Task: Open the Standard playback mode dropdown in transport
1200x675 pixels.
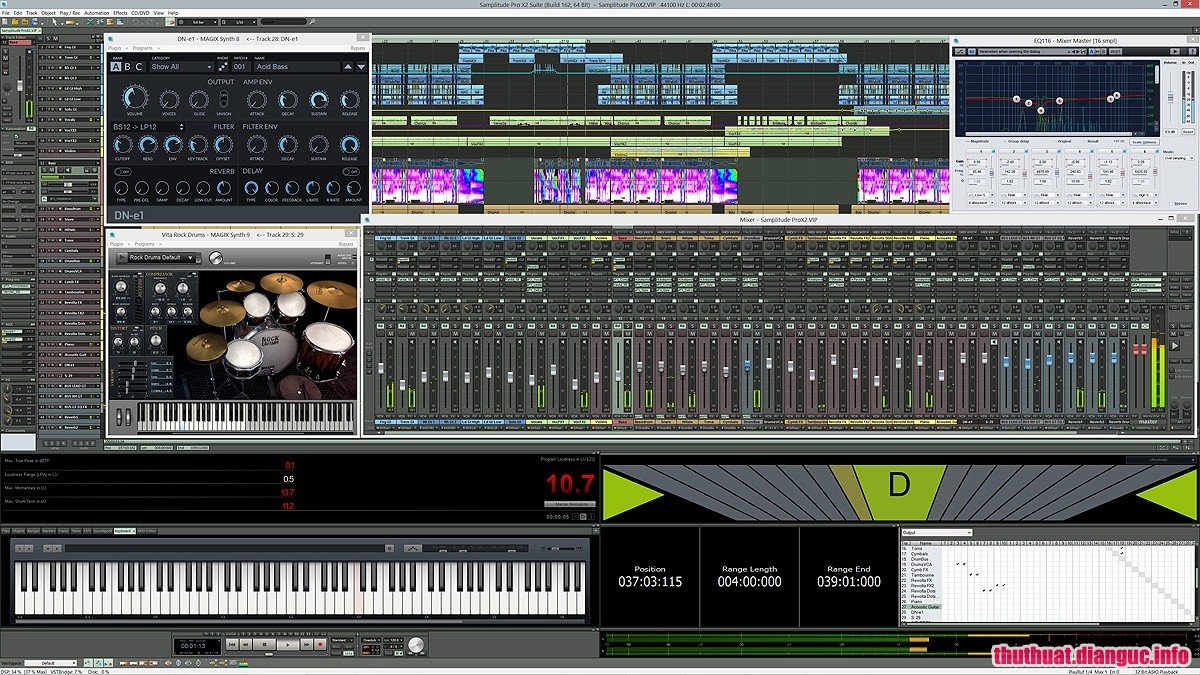Action: 343,640
